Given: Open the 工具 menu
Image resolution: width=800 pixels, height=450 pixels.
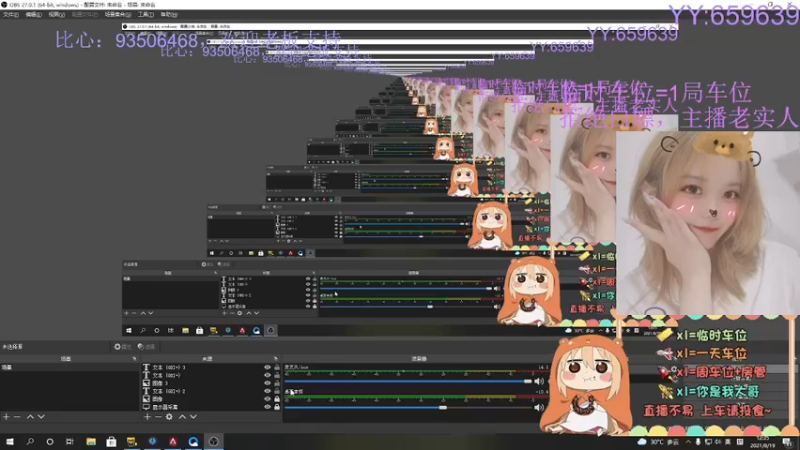Looking at the screenshot, I should click(x=145, y=15).
